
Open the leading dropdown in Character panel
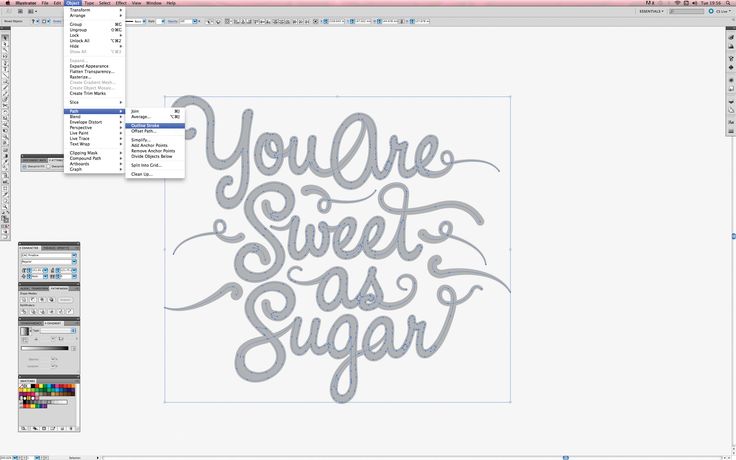click(75, 270)
